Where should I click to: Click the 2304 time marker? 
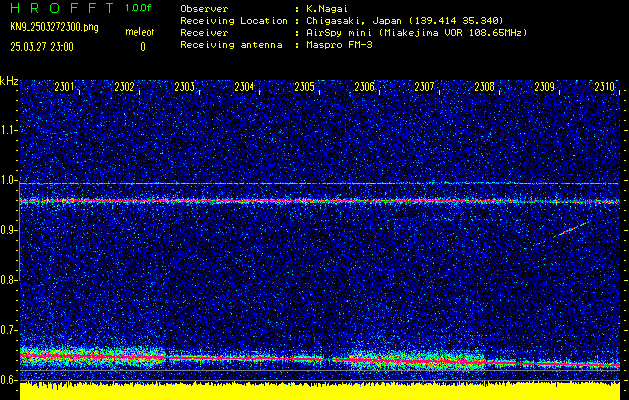[244, 87]
